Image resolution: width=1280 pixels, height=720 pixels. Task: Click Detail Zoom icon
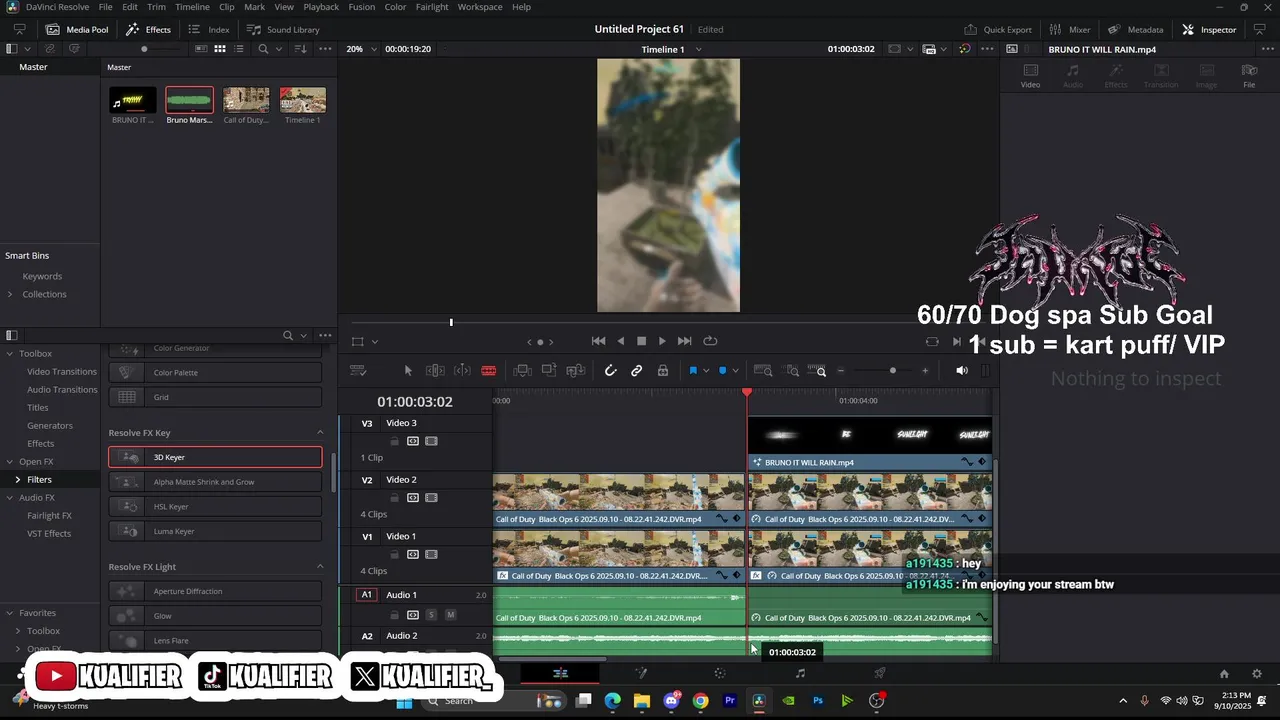click(790, 371)
